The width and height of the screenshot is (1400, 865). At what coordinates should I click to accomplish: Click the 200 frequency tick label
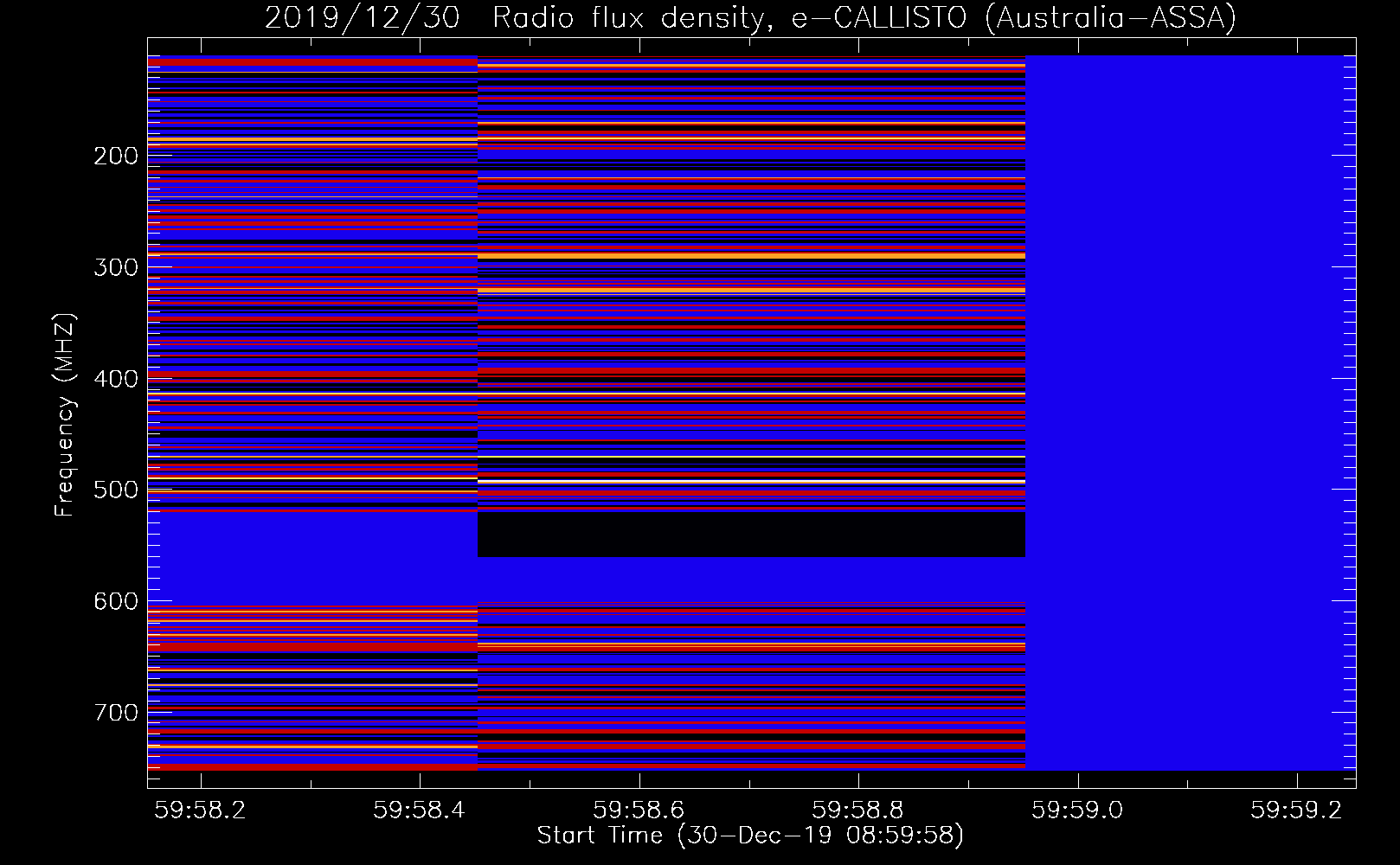click(116, 156)
